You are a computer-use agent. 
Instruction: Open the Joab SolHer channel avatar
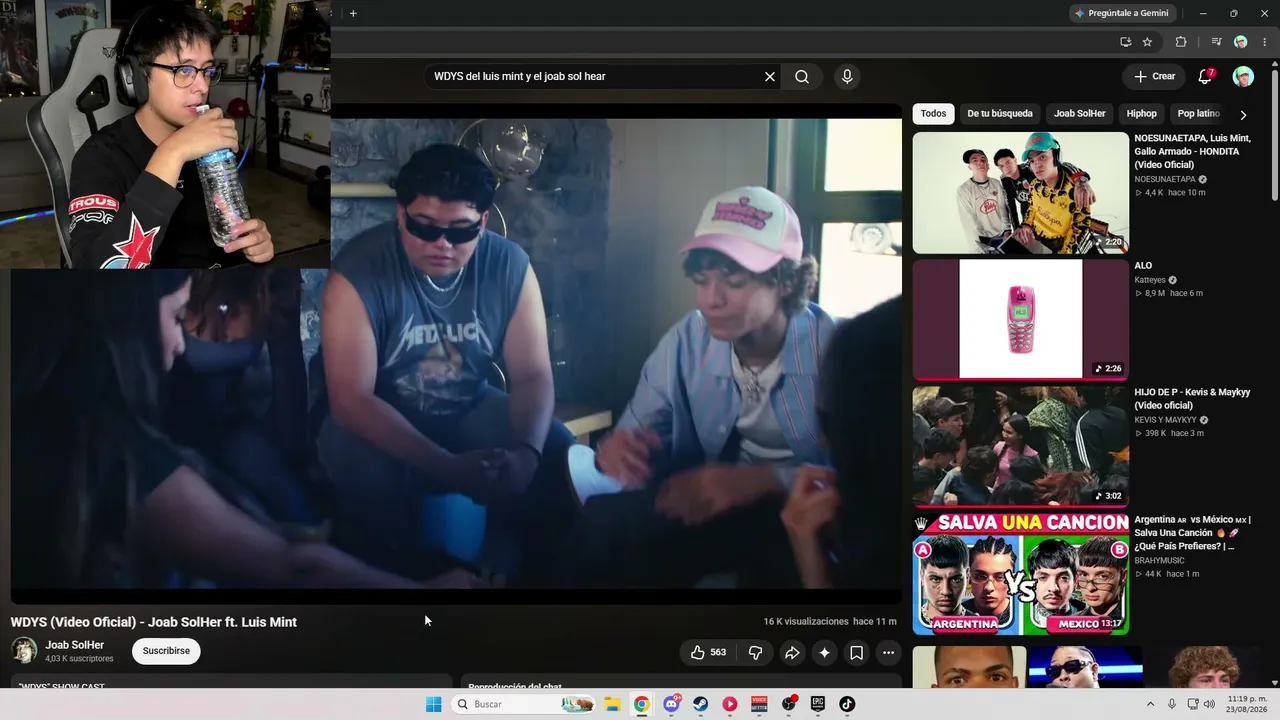pyautogui.click(x=24, y=651)
